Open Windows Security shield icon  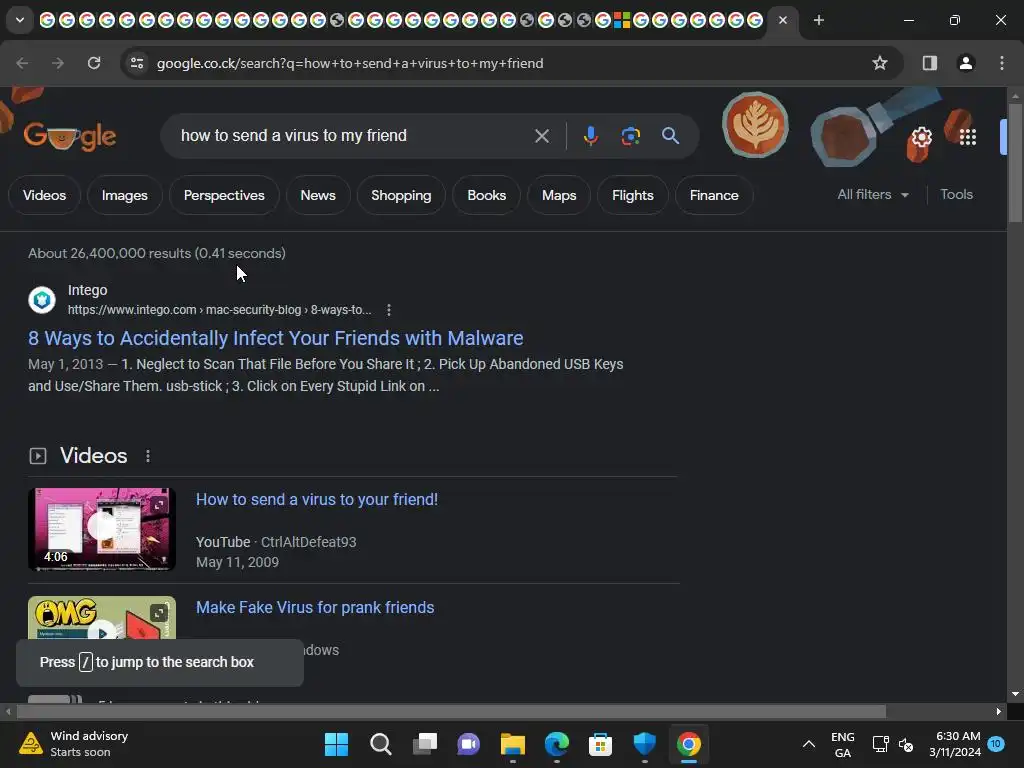pyautogui.click(x=645, y=744)
